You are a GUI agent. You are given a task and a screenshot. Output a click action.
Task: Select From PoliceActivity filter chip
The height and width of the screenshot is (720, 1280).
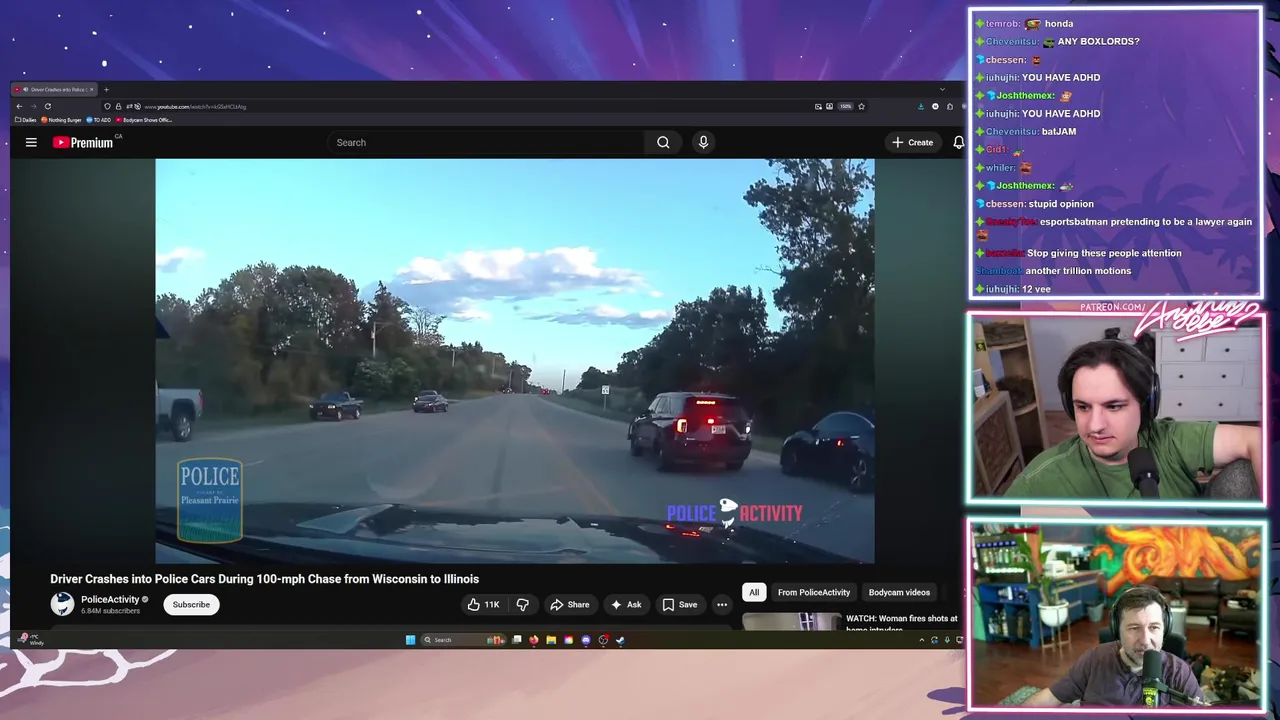[814, 592]
